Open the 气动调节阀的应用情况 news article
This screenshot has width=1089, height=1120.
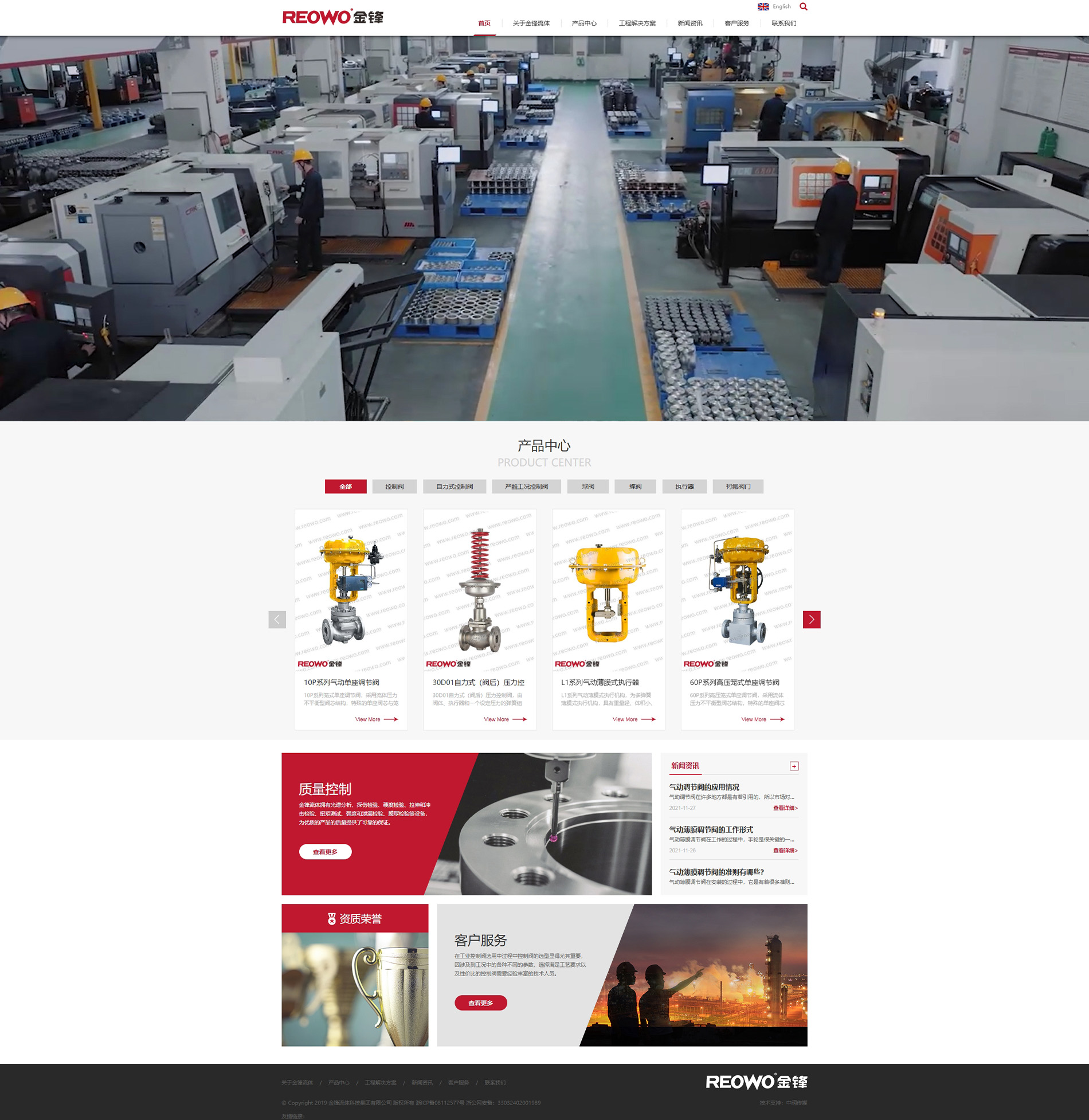coord(704,788)
